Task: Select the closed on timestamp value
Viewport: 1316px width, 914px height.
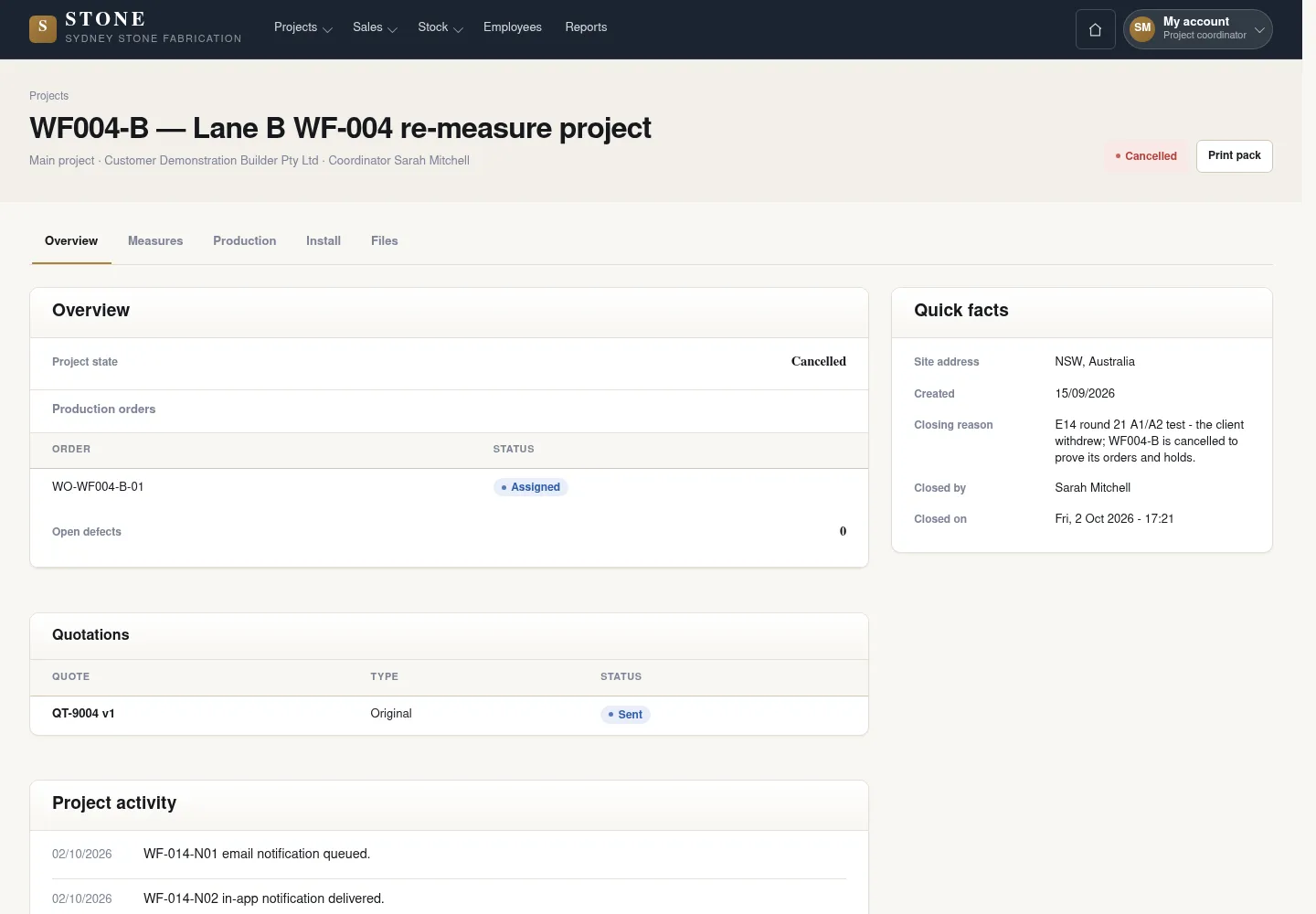Action: [x=1114, y=519]
